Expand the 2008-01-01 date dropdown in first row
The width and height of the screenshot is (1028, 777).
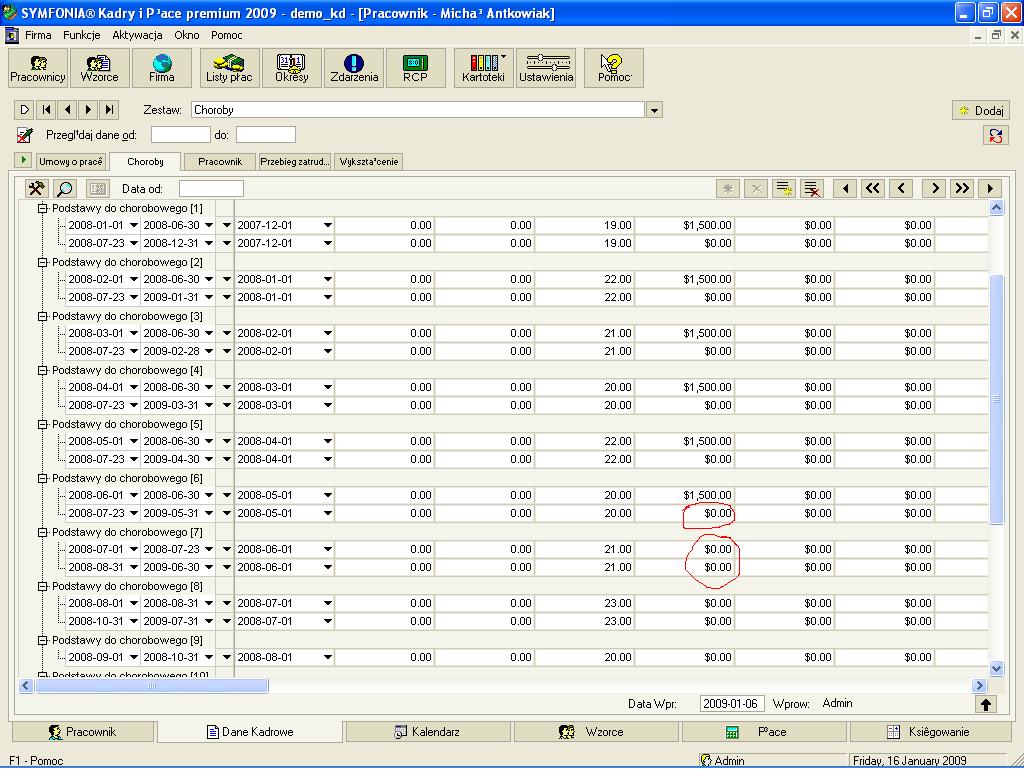click(x=133, y=226)
